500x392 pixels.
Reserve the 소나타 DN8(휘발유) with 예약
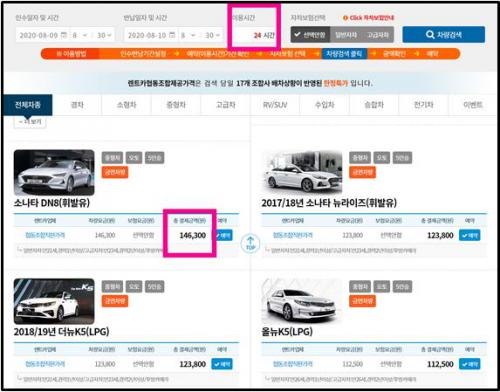coord(224,235)
